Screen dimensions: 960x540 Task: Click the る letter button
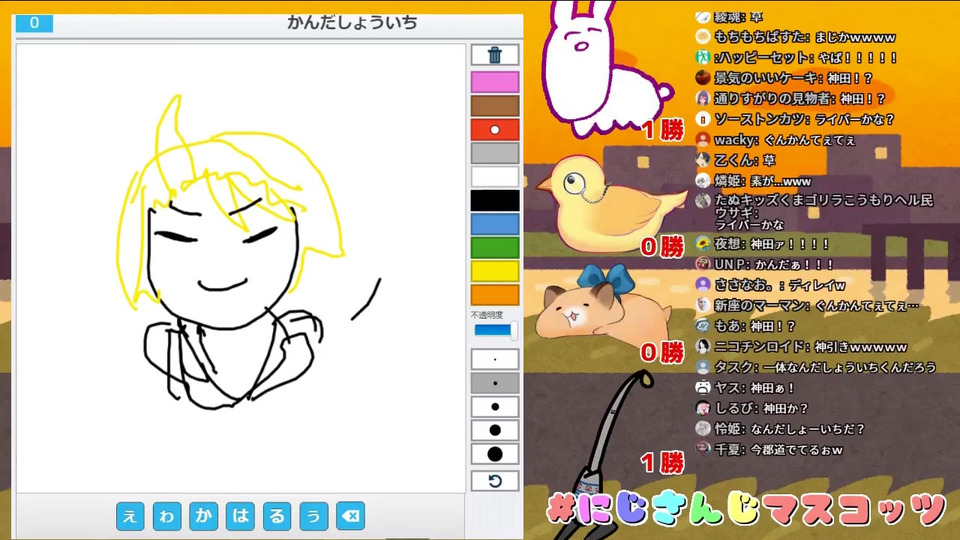[x=277, y=516]
